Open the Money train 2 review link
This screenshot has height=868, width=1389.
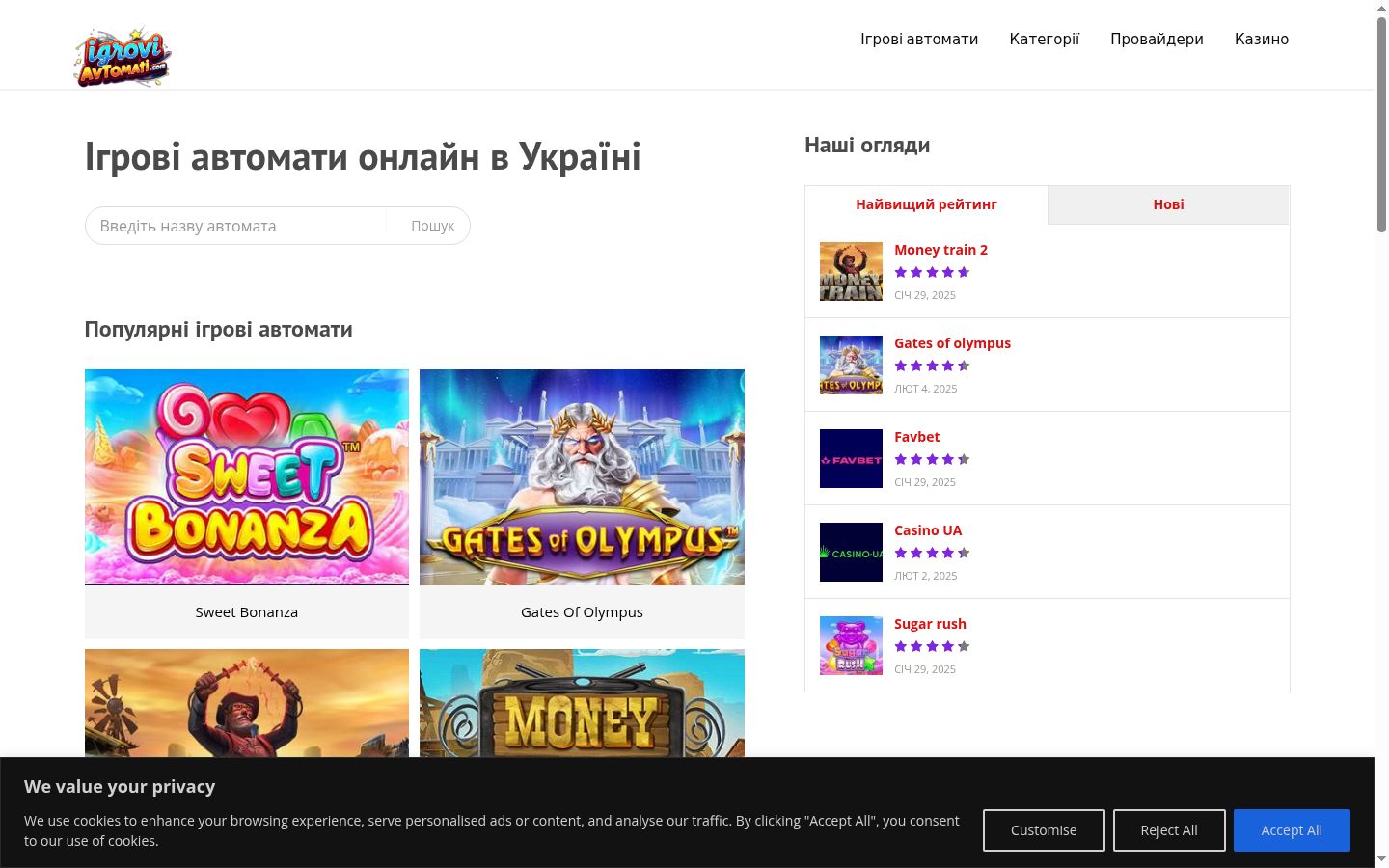tap(940, 250)
